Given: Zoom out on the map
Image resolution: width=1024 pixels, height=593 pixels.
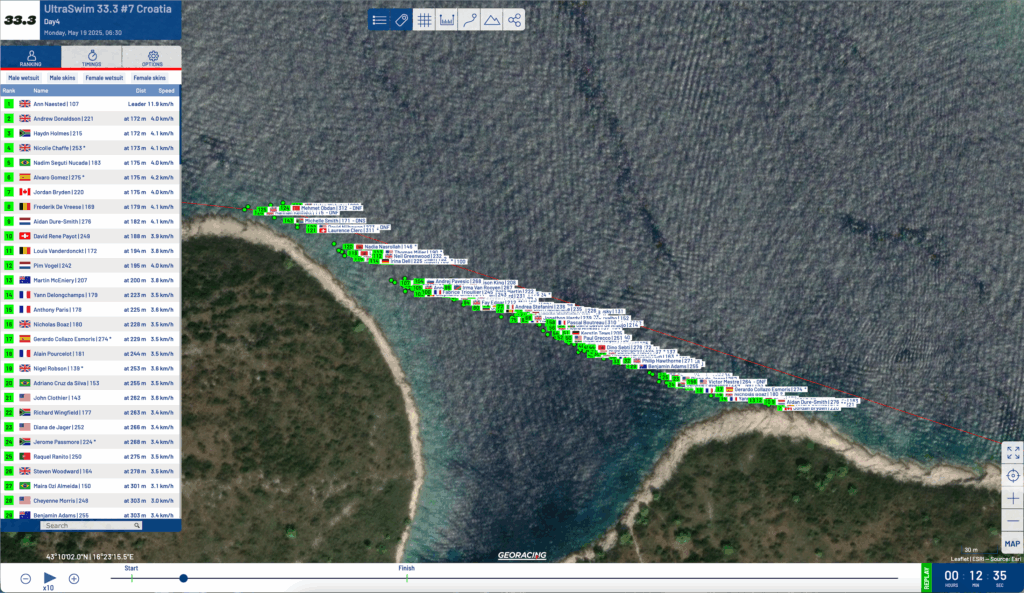Looking at the screenshot, I should [x=1013, y=521].
